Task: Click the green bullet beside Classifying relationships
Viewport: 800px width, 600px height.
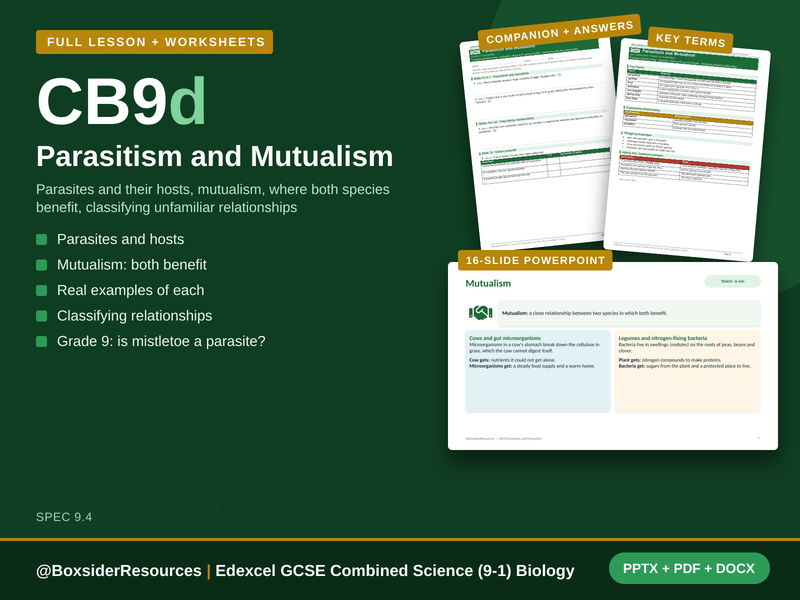Action: tap(42, 316)
